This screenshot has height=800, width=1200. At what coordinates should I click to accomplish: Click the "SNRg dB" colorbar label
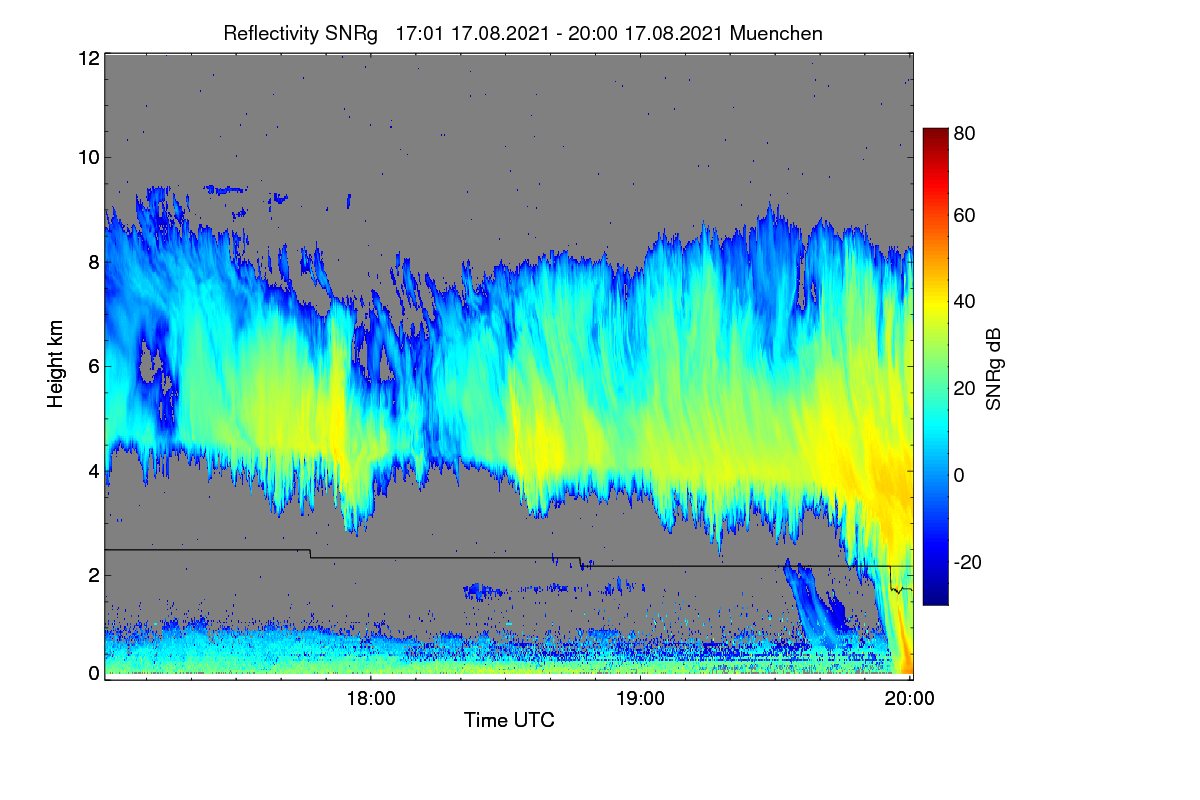[x=994, y=369]
